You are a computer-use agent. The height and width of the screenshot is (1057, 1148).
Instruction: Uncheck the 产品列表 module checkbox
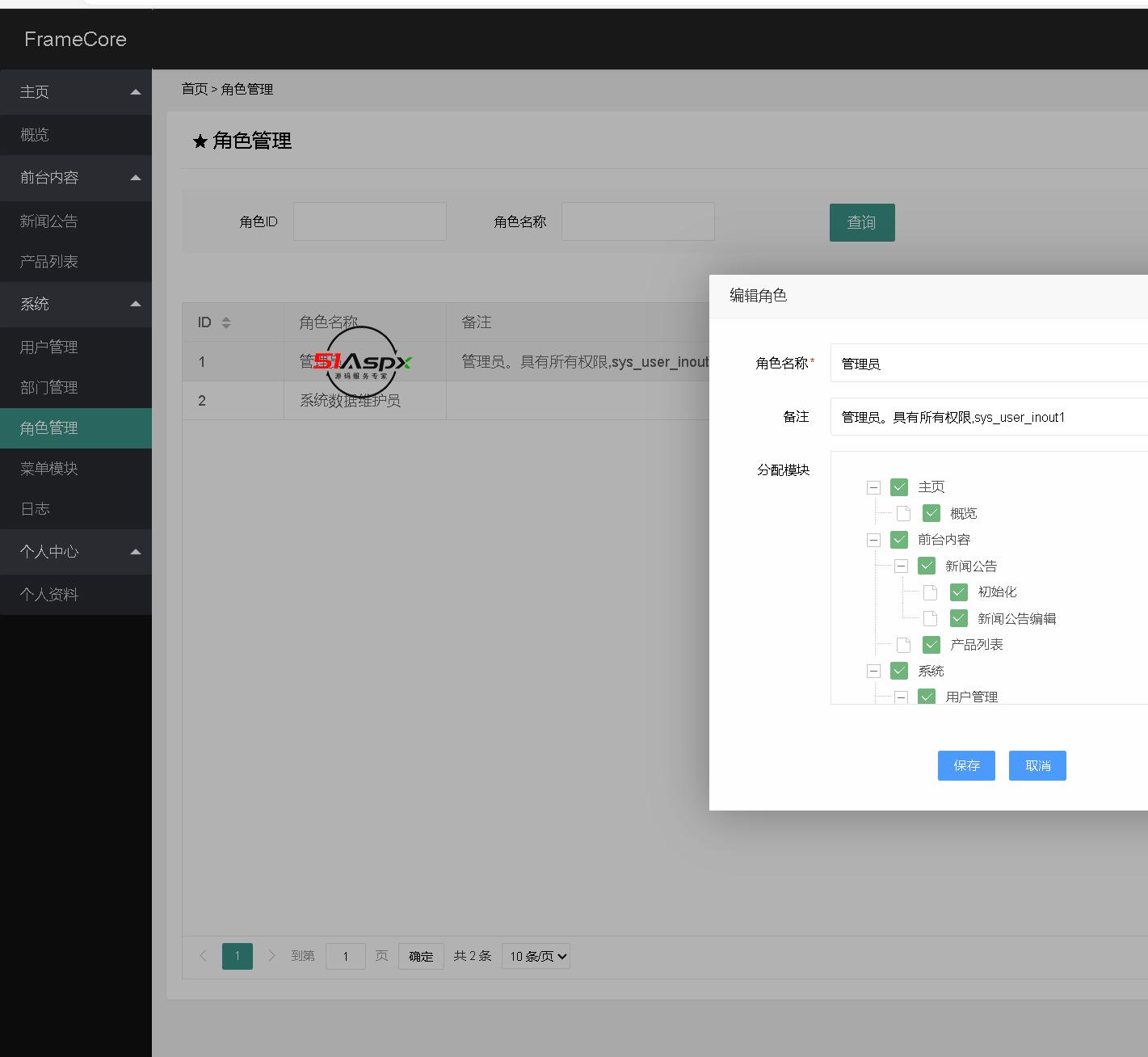[931, 645]
